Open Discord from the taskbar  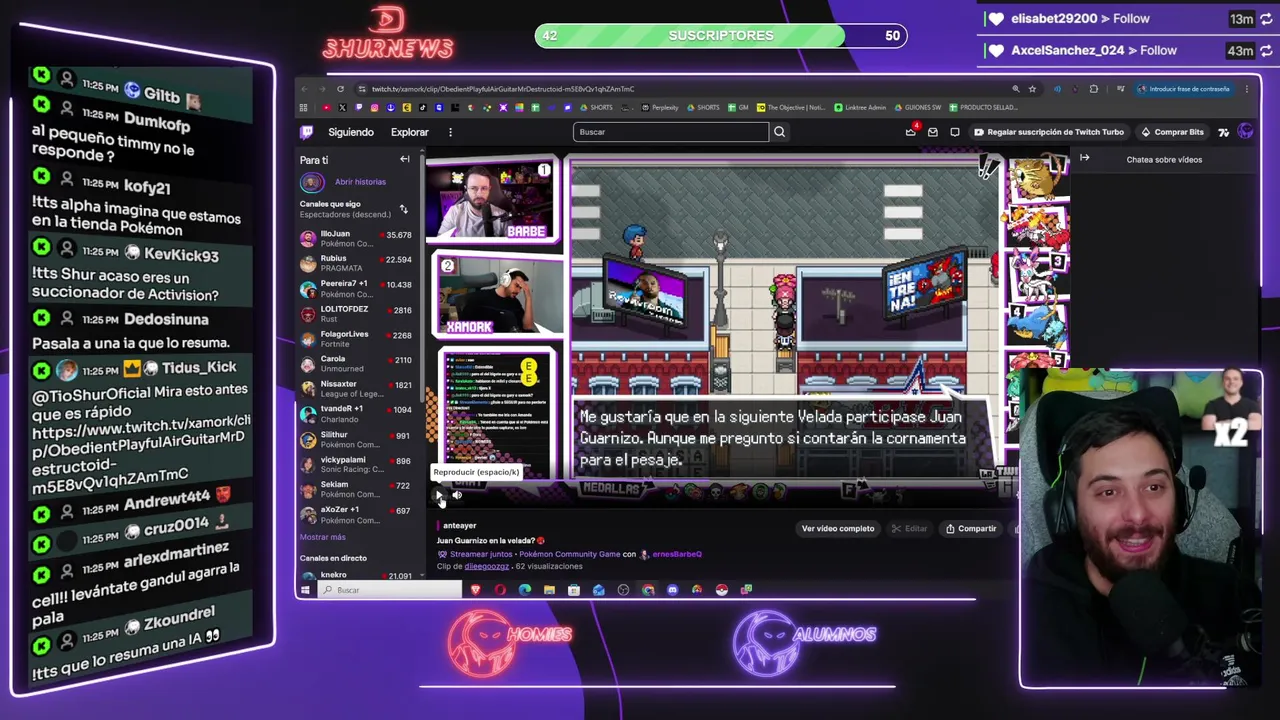672,590
